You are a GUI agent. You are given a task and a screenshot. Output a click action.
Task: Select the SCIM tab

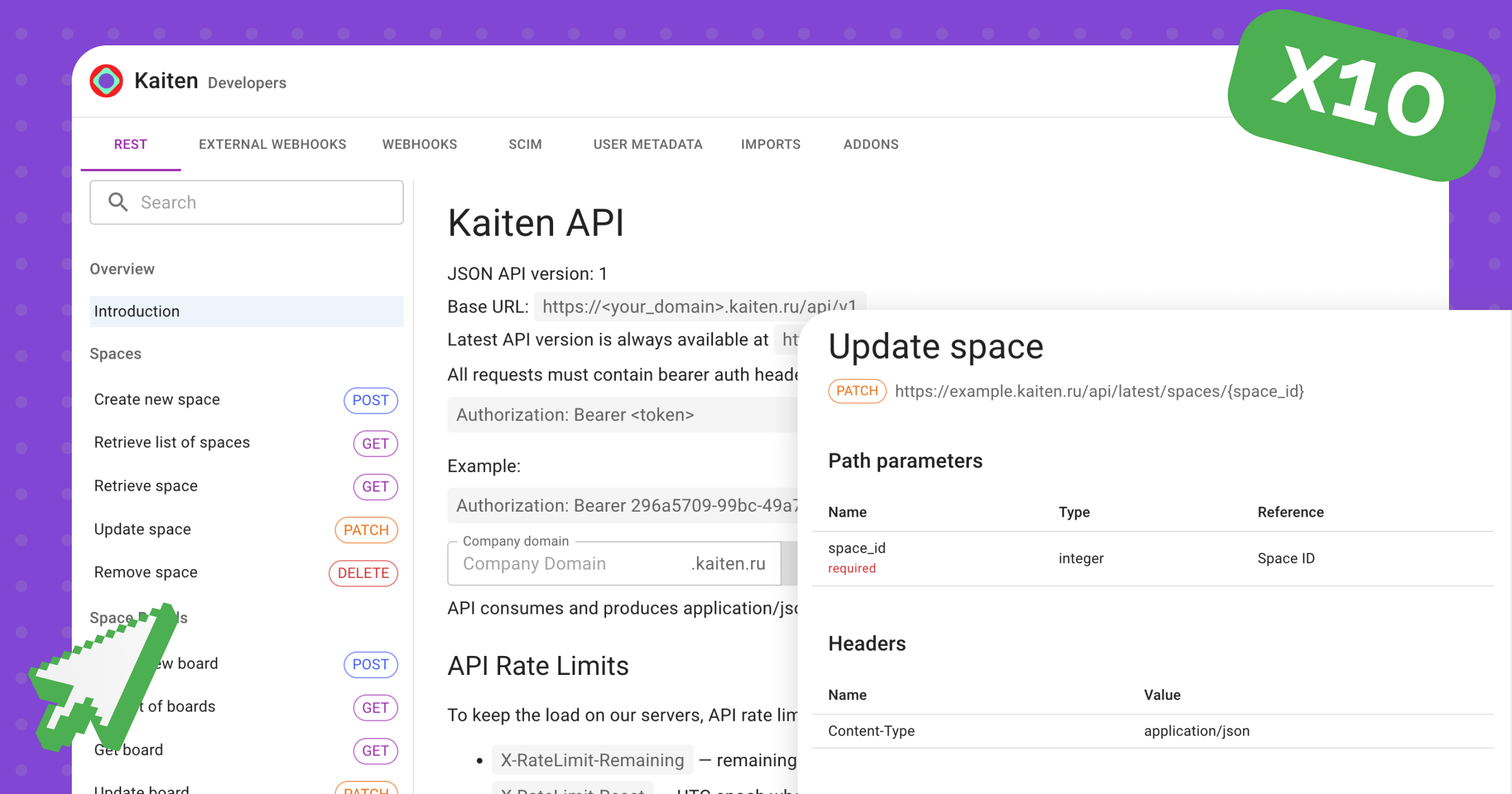525,144
